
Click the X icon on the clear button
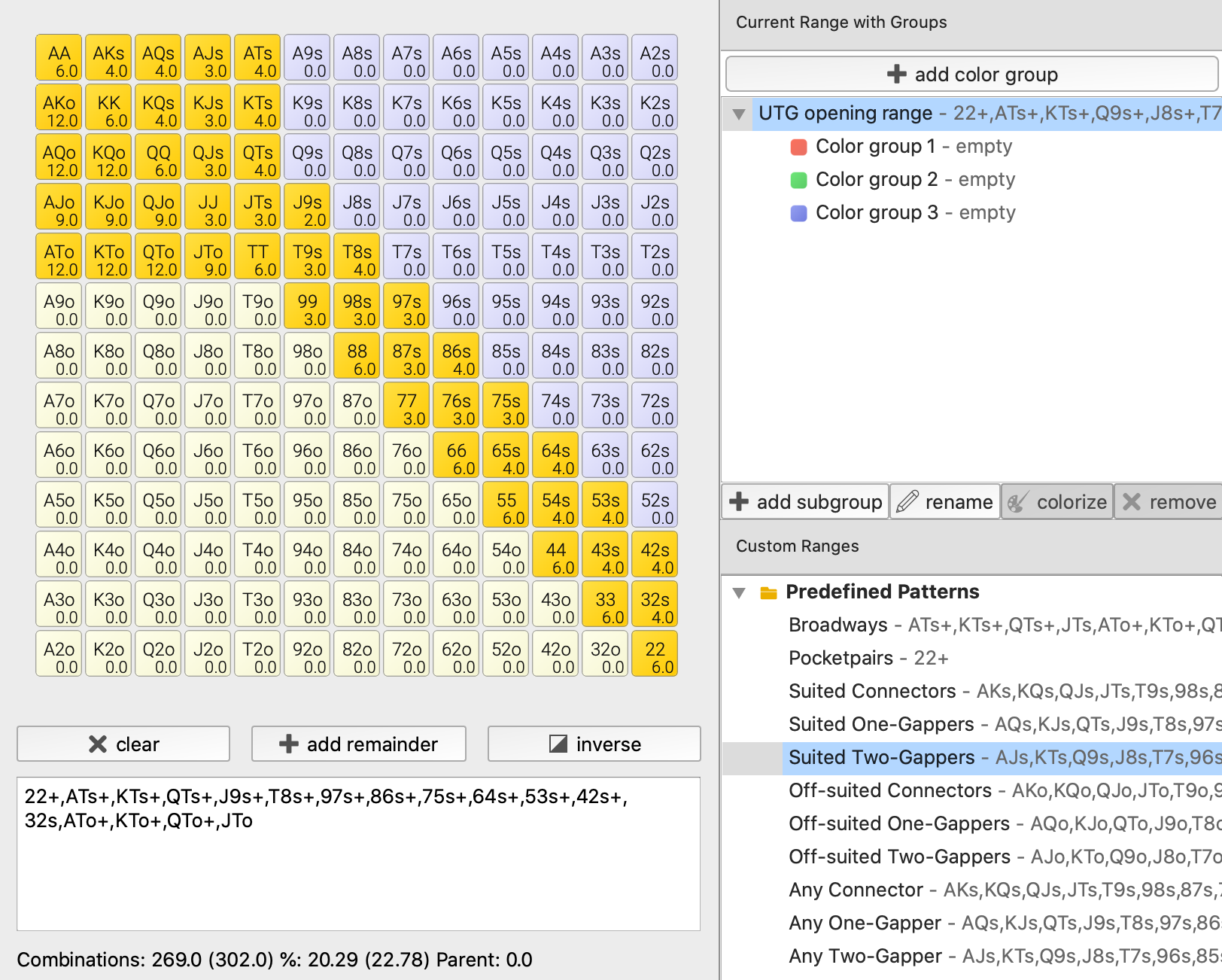pos(98,744)
